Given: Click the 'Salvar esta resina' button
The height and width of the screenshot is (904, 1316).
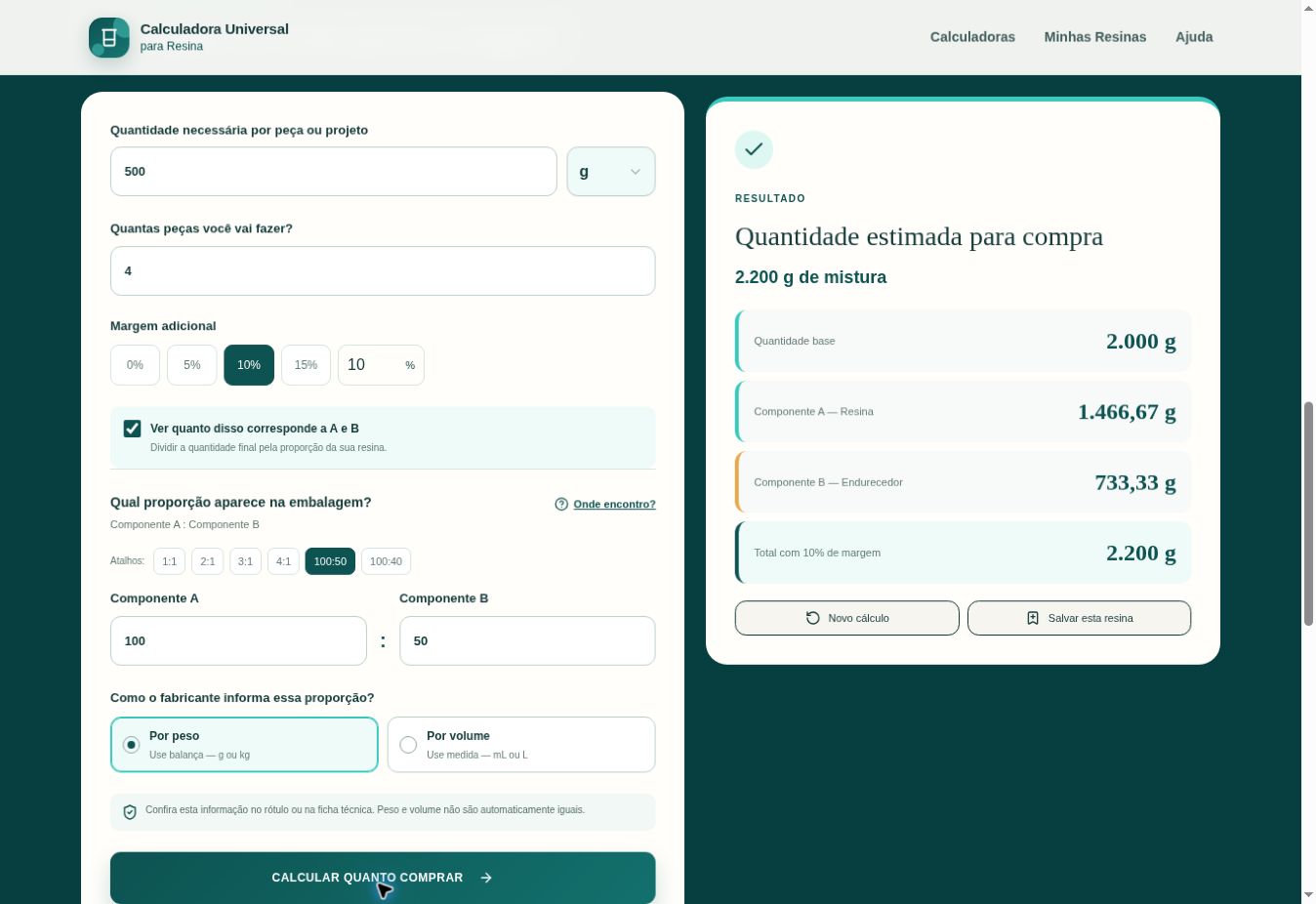Looking at the screenshot, I should click(1079, 618).
